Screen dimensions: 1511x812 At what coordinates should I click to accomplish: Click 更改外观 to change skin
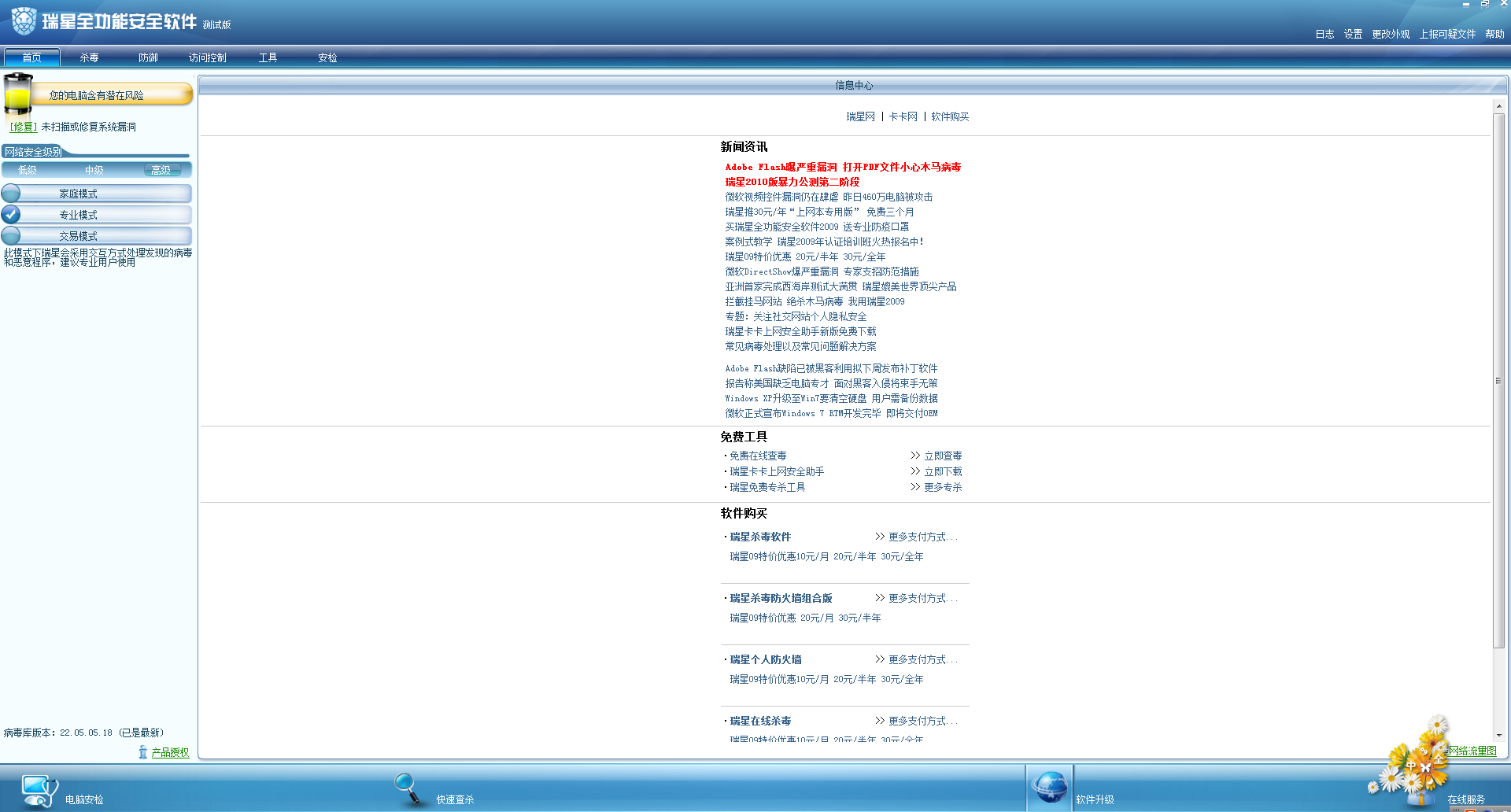[x=1391, y=34]
